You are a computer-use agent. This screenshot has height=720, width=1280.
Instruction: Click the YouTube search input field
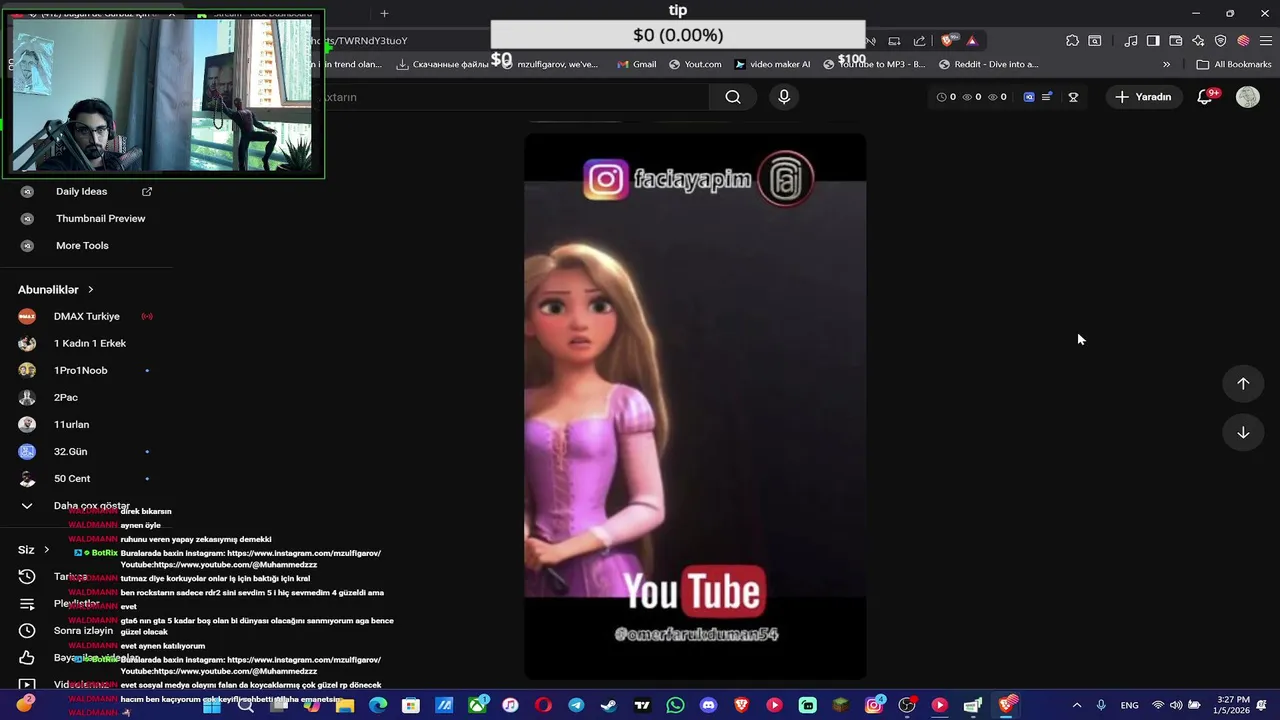tap(515, 97)
